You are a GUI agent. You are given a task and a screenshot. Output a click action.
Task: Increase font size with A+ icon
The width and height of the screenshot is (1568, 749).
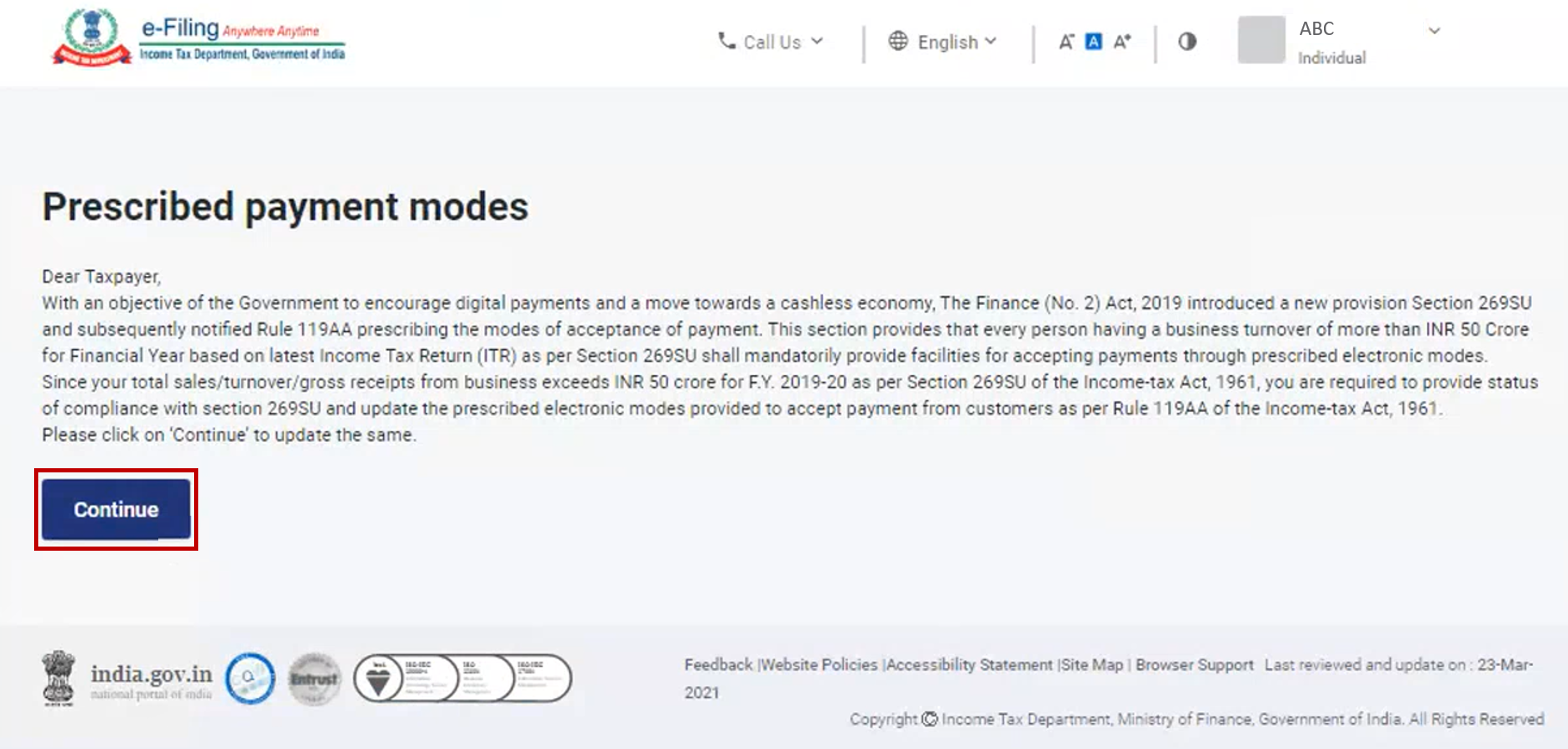1122,42
